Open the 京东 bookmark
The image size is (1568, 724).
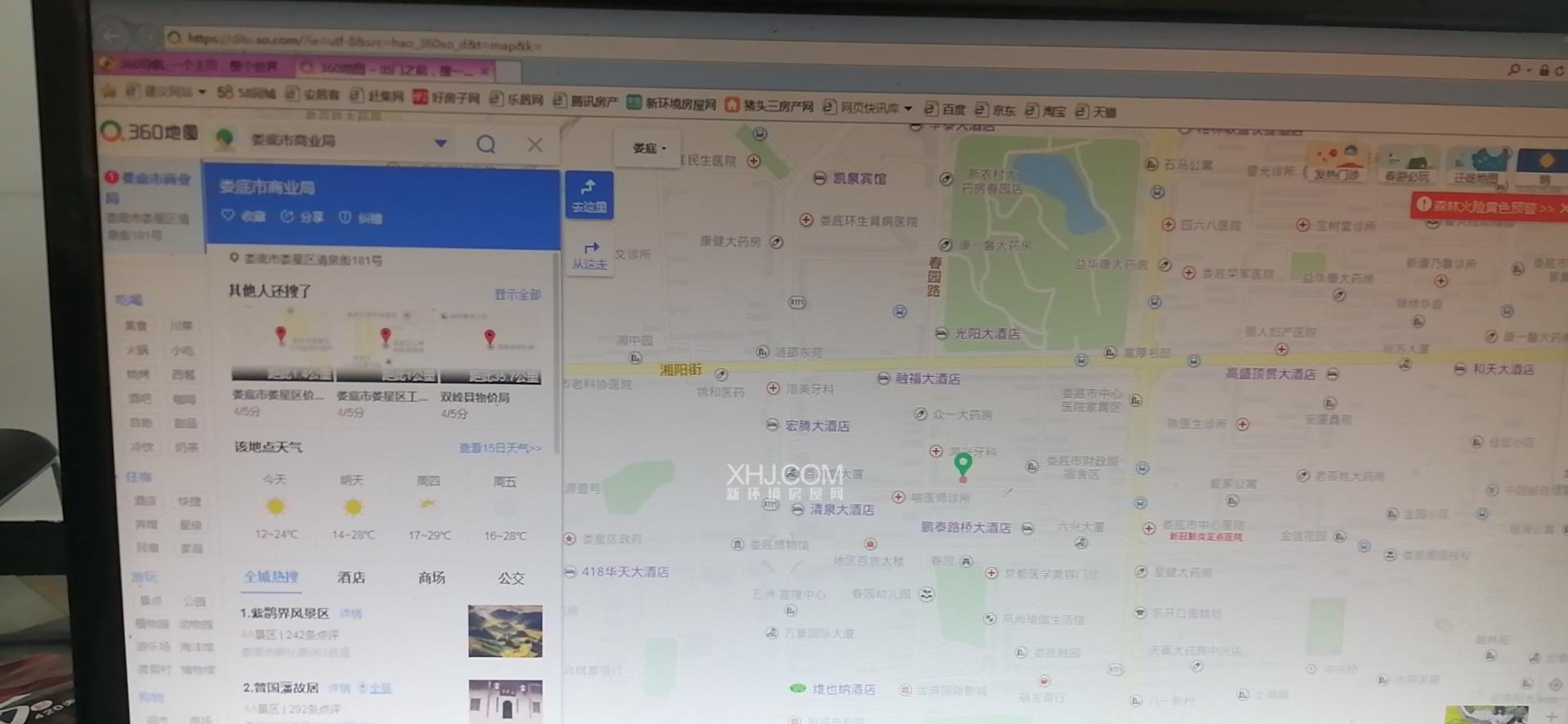(995, 109)
